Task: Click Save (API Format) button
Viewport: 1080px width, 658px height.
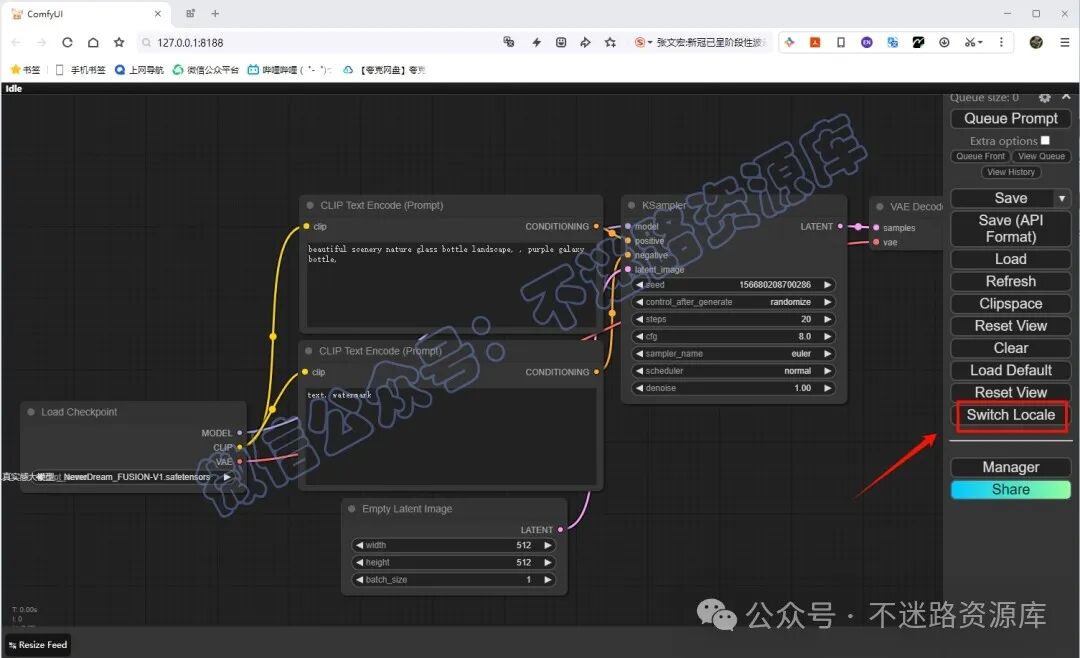Action: coord(1010,229)
